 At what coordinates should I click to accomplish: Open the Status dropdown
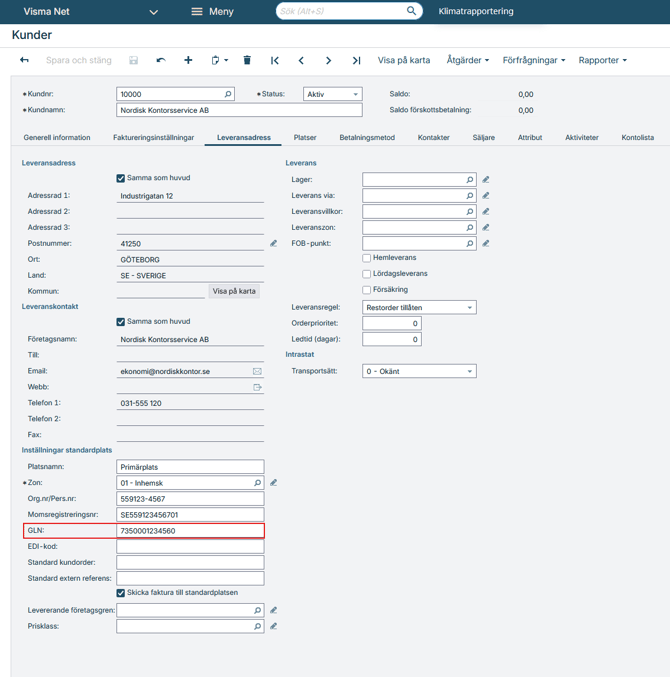coord(332,95)
